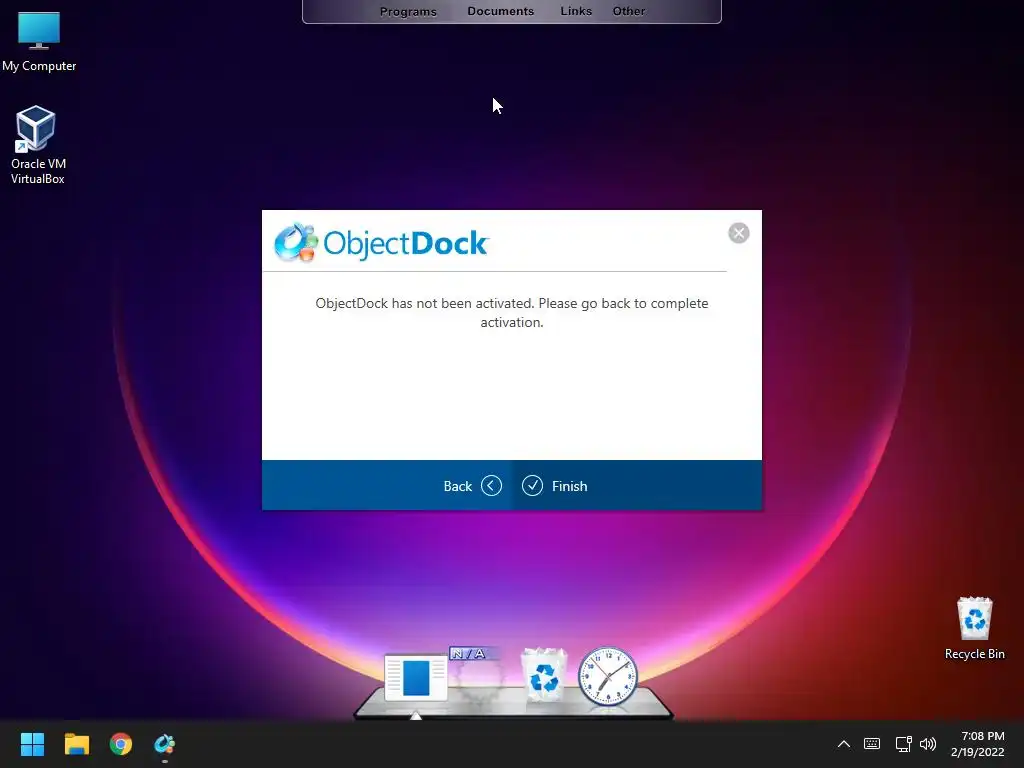
Task: Open the document icon in the bottom dock
Action: [x=415, y=677]
